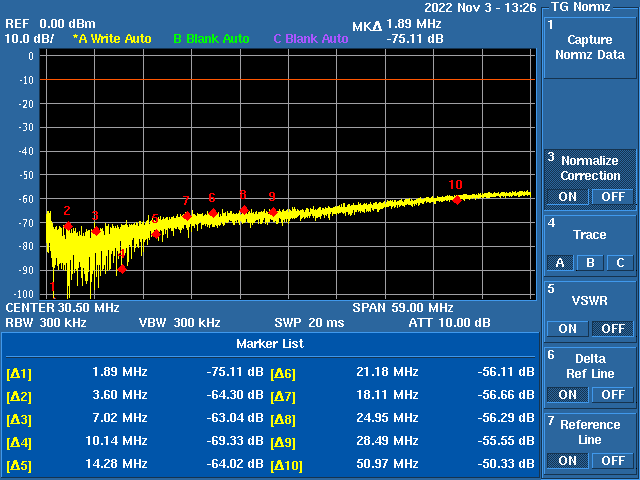Pick Trace C in Trace softkey

pos(620,263)
